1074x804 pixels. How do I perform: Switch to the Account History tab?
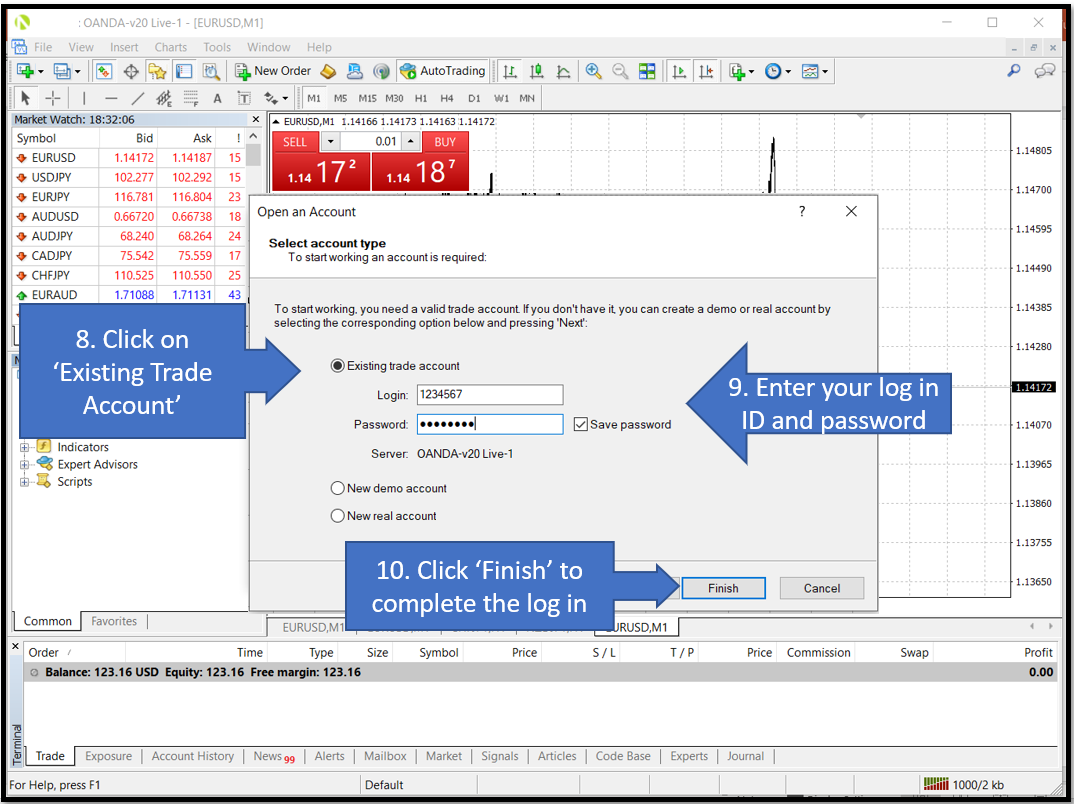(192, 757)
